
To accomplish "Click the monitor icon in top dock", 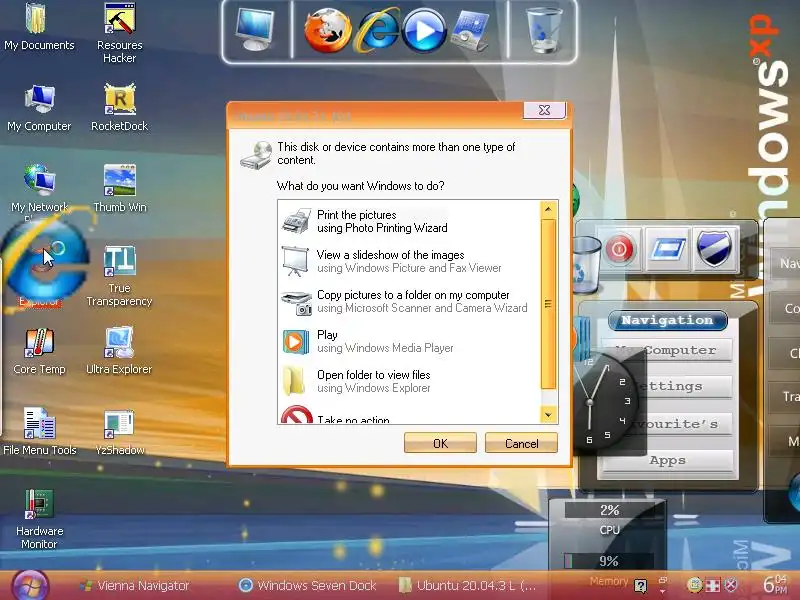I will pyautogui.click(x=255, y=29).
